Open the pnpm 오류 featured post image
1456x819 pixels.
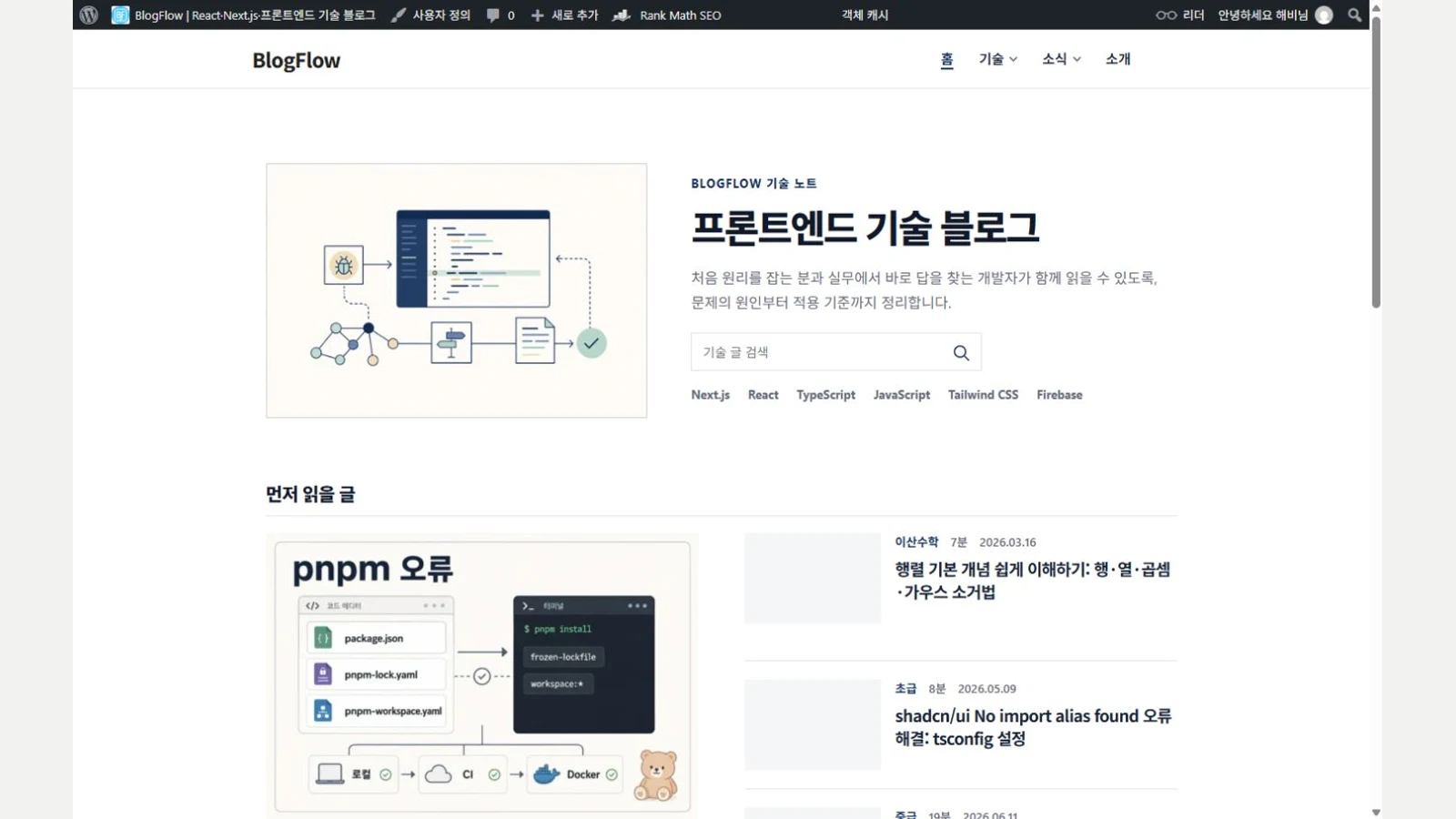click(x=481, y=676)
